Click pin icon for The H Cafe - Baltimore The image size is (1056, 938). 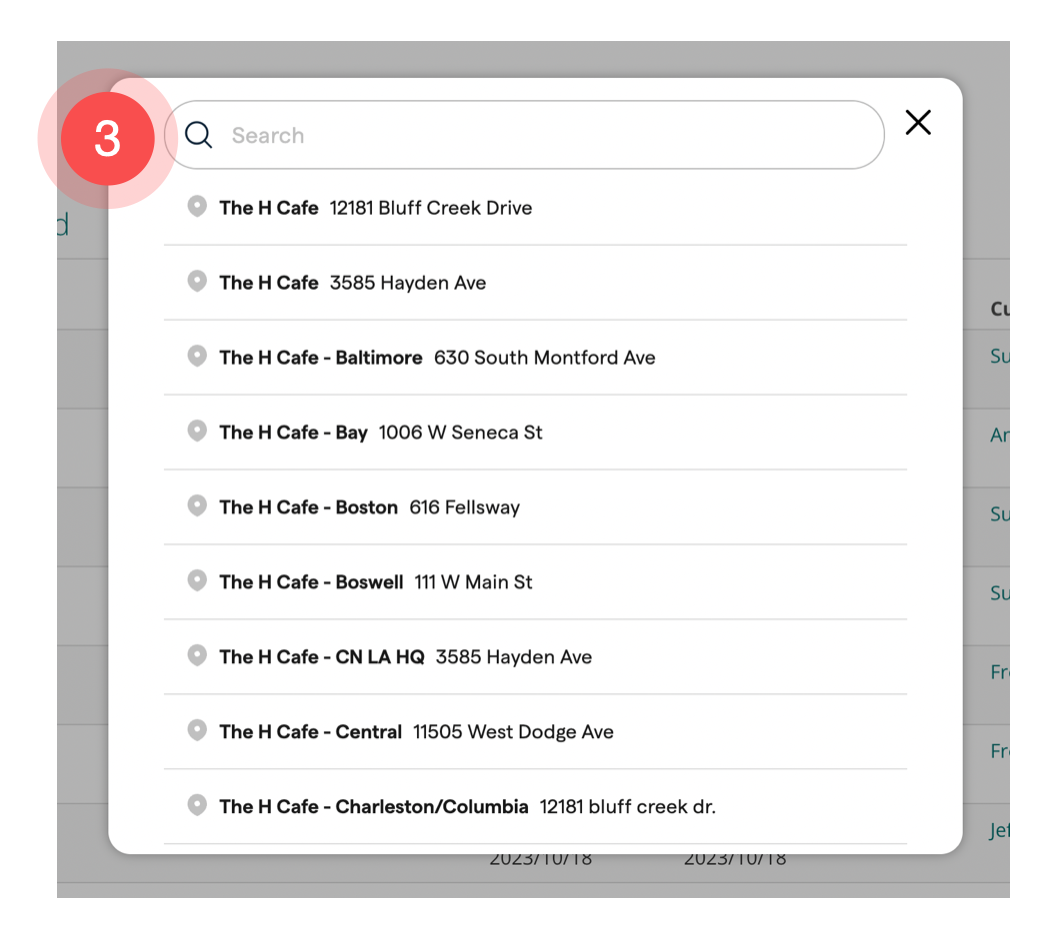pyautogui.click(x=197, y=356)
